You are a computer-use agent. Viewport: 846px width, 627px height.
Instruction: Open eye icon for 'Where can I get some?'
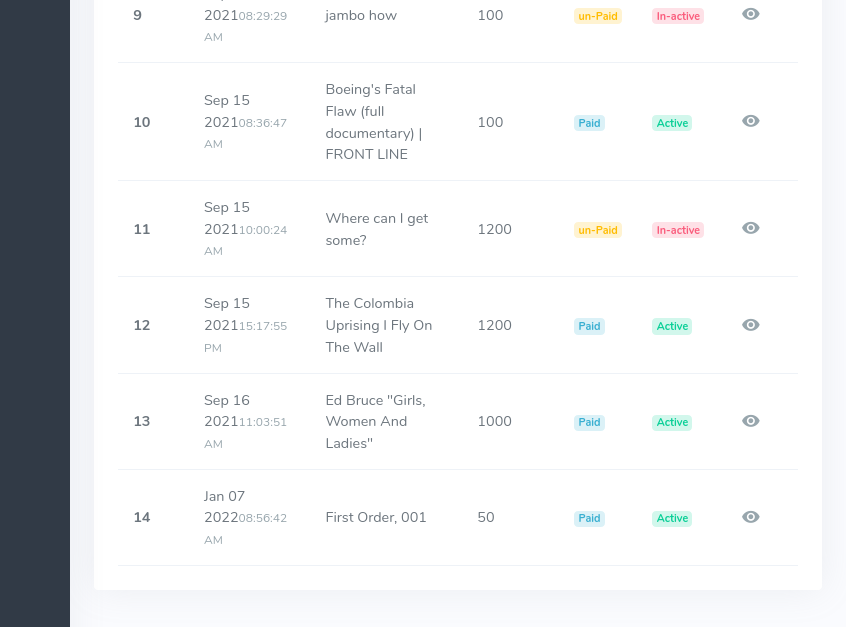pyautogui.click(x=751, y=228)
